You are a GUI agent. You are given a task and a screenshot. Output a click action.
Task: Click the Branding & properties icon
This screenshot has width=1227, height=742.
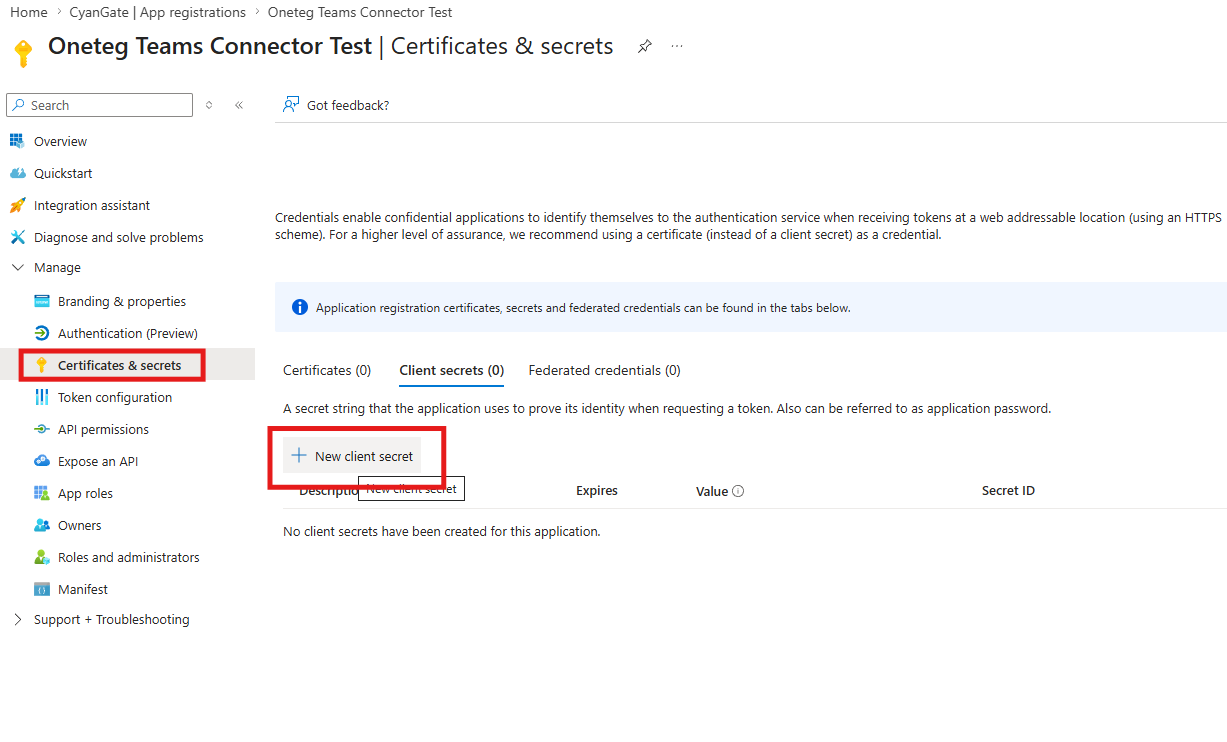click(41, 301)
